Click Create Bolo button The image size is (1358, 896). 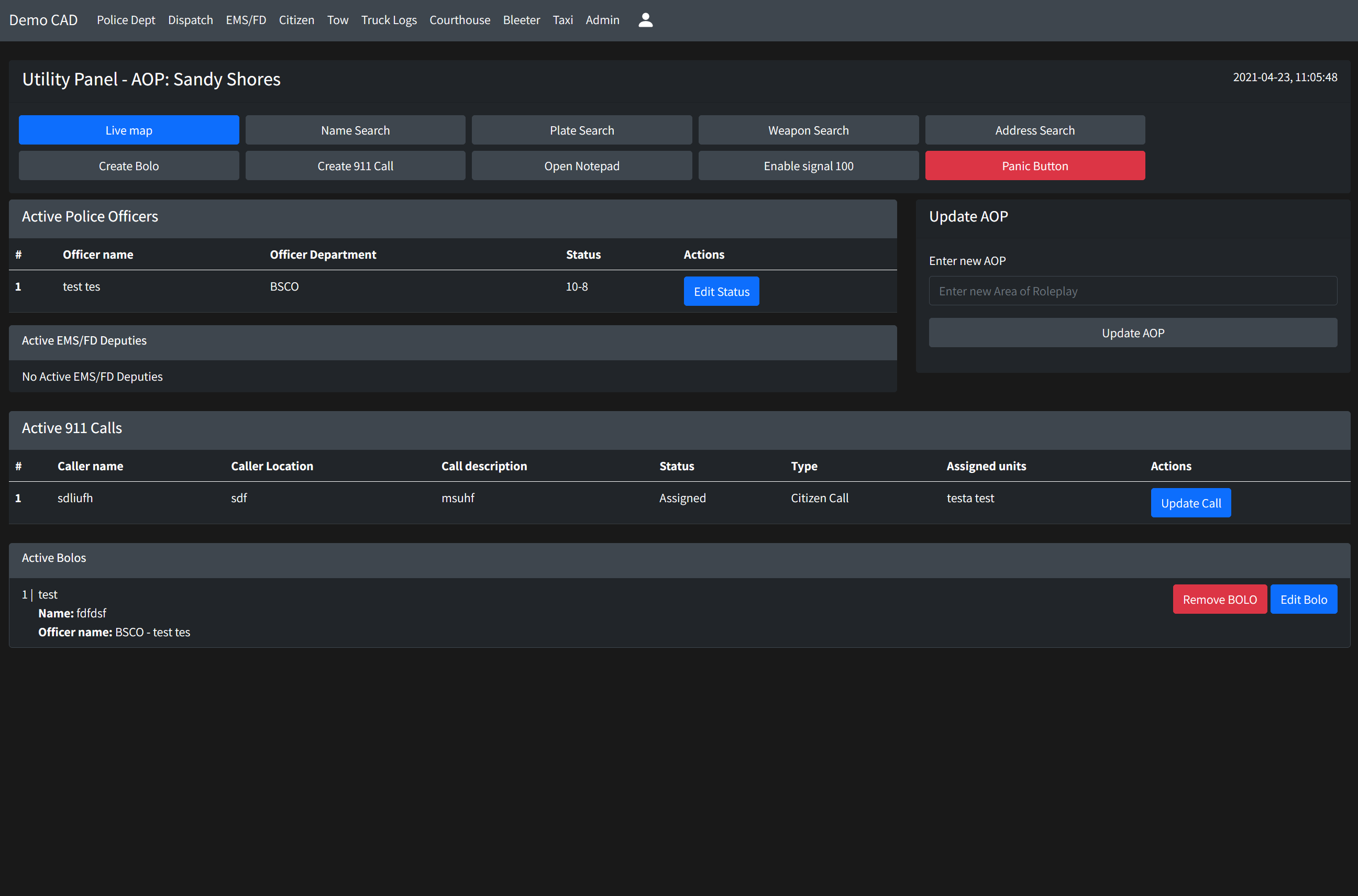coord(128,166)
